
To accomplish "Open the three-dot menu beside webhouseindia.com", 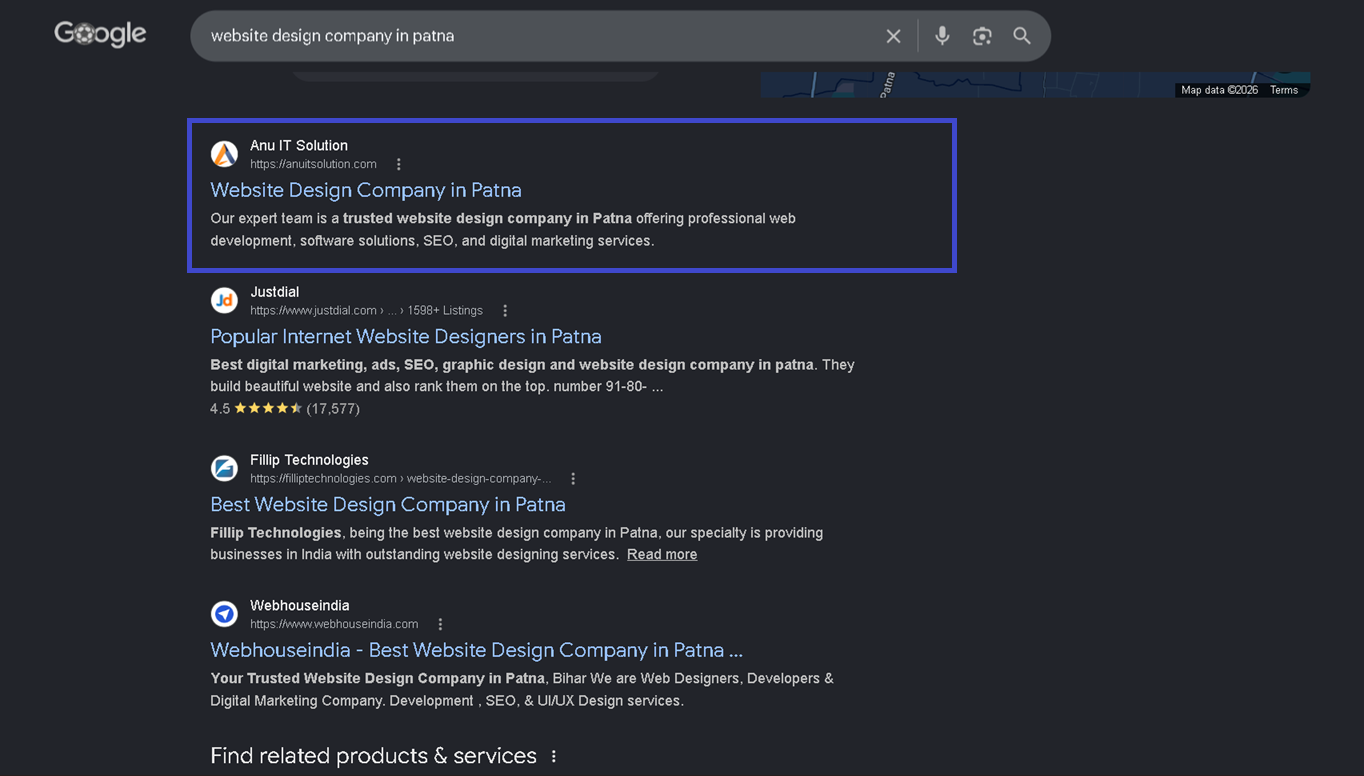I will click(440, 625).
